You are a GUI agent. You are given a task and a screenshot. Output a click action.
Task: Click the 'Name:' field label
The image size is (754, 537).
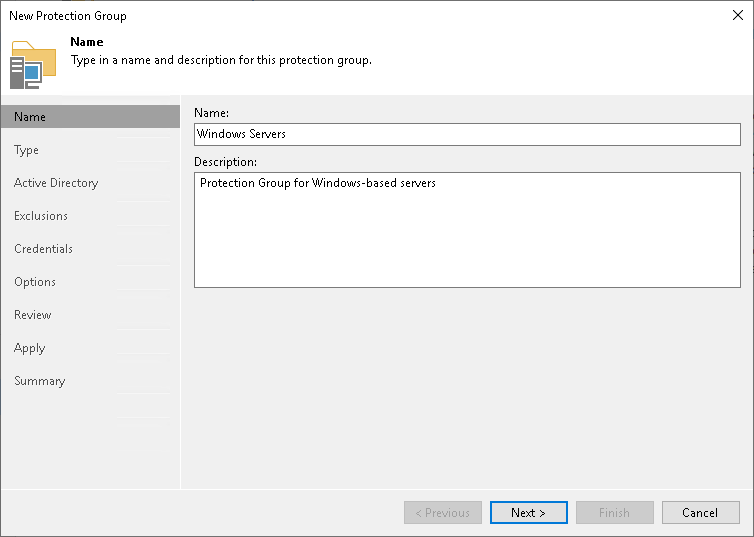click(212, 113)
